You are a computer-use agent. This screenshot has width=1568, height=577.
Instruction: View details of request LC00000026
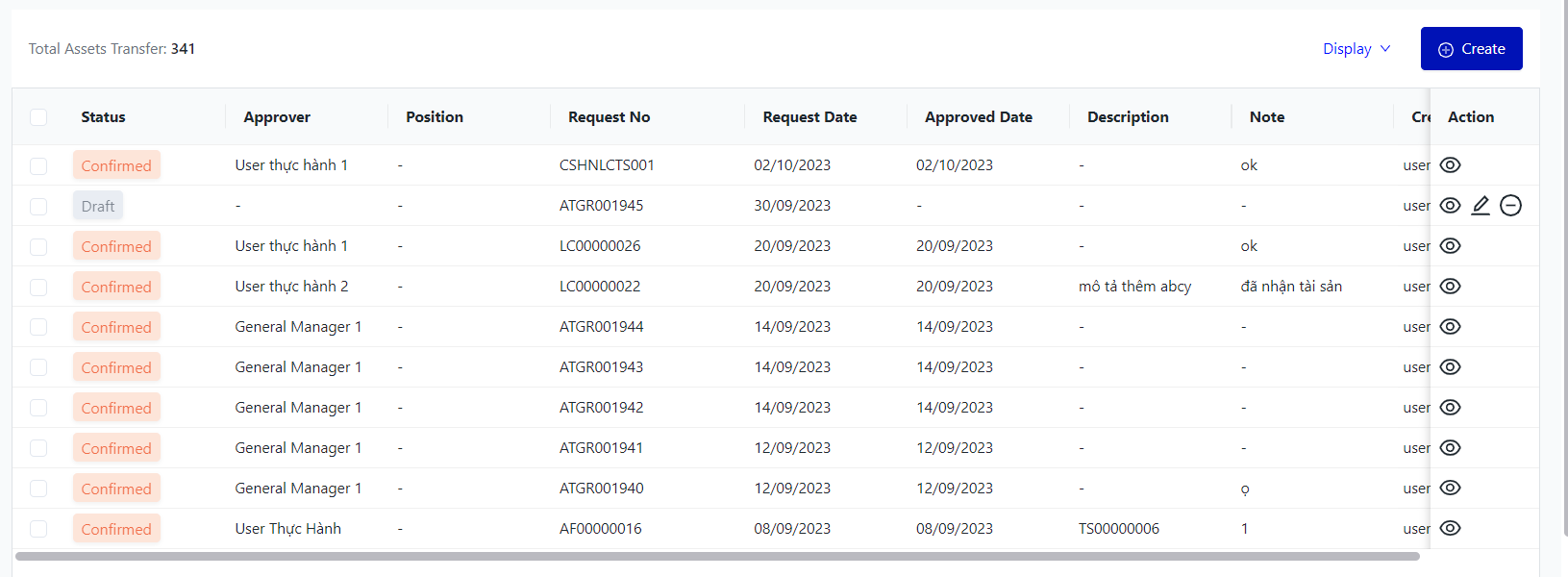(x=1450, y=246)
